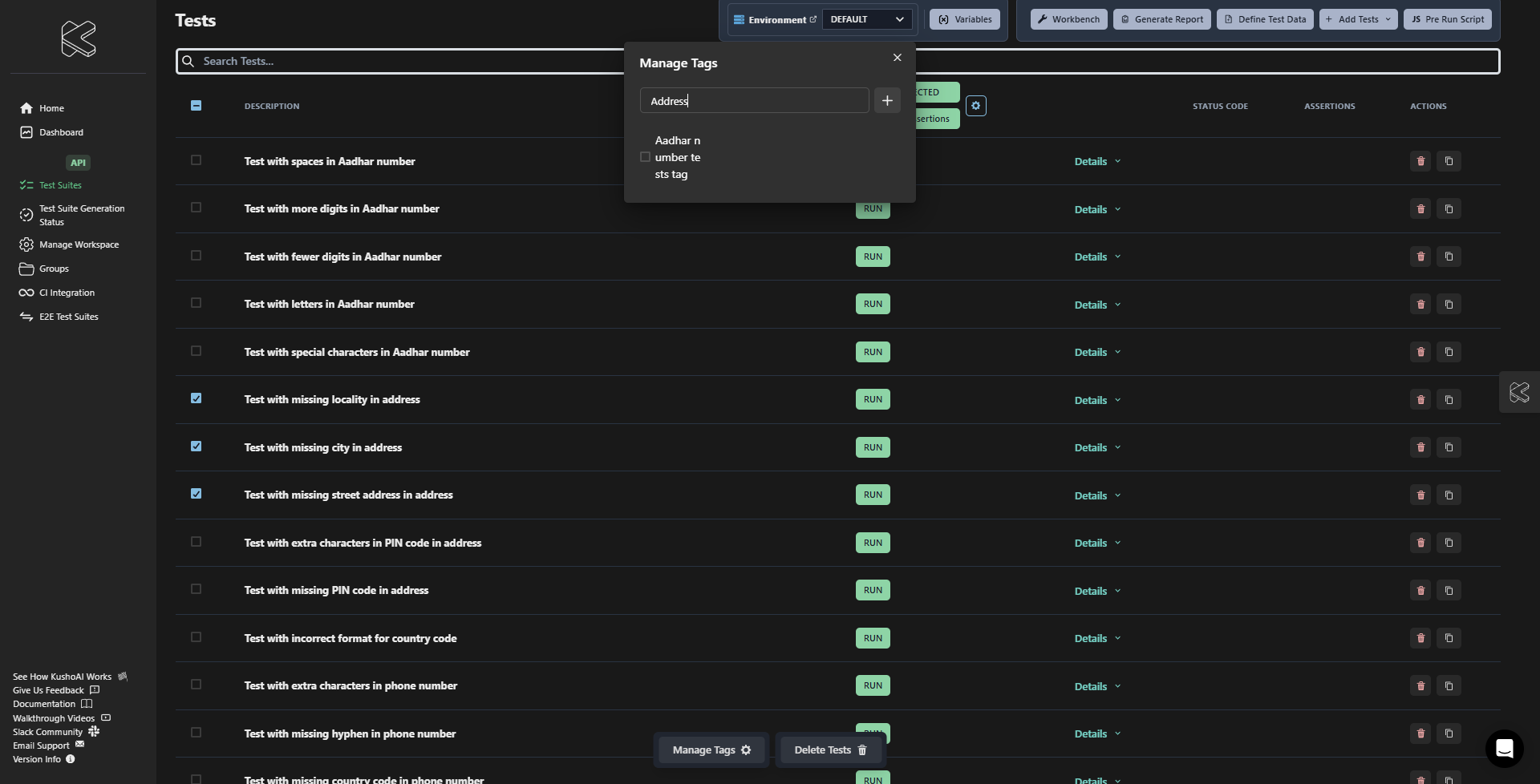Uncheck 'Test with missing locality in address'
This screenshot has width=1540, height=784.
pos(196,398)
